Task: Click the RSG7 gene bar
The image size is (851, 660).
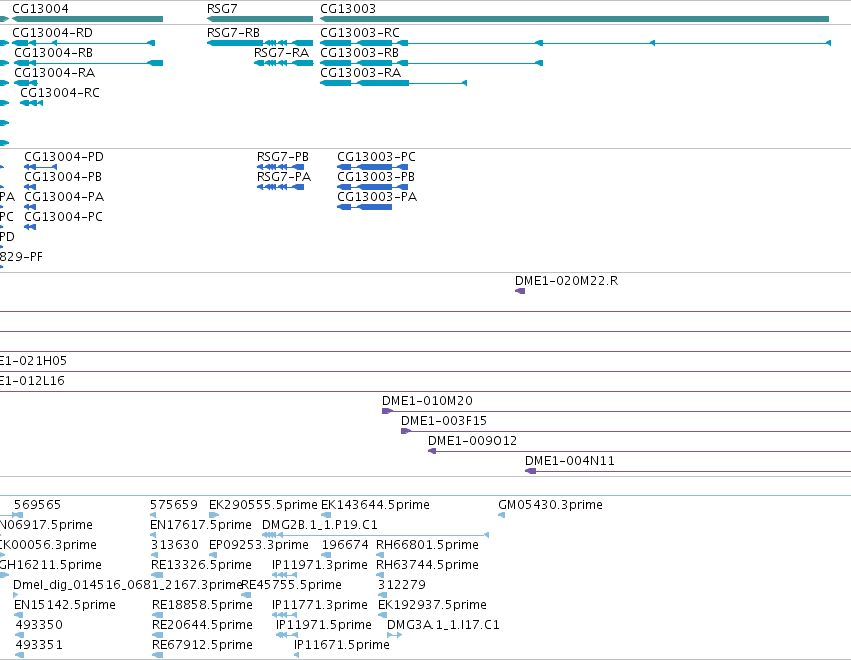Action: 260,19
